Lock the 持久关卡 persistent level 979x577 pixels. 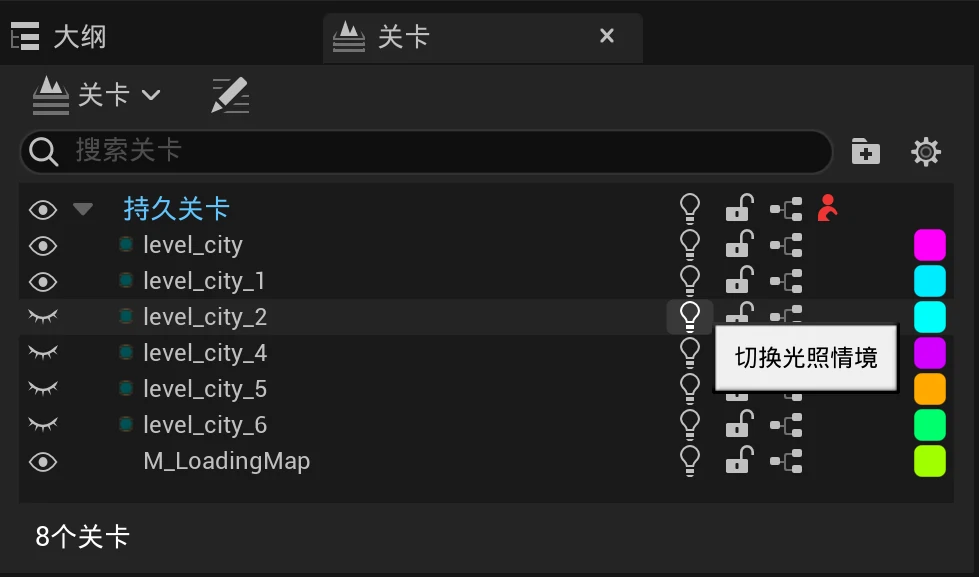tap(739, 208)
